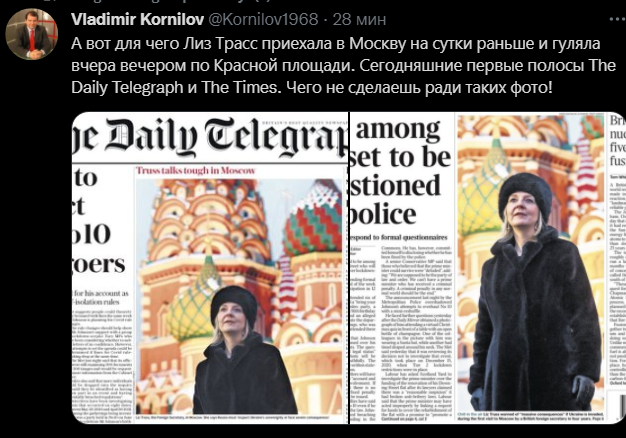Click Vladimir Kornilov's profile avatar
626x438 pixels.
tap(31, 34)
